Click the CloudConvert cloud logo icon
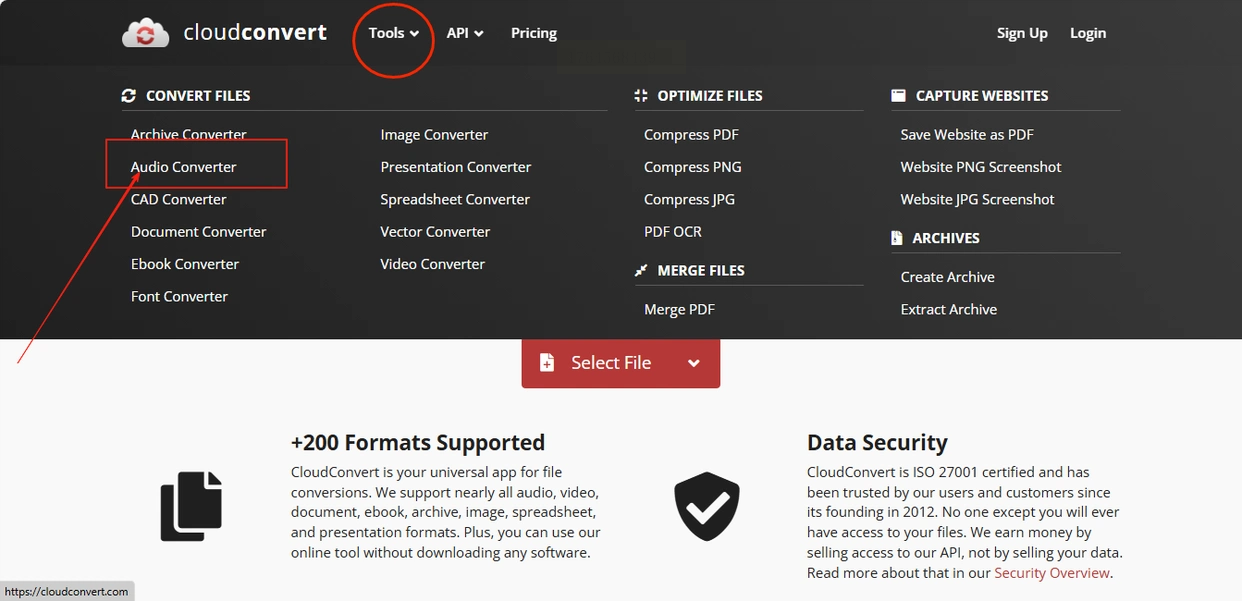Viewport: 1242px width, 601px height. point(146,34)
